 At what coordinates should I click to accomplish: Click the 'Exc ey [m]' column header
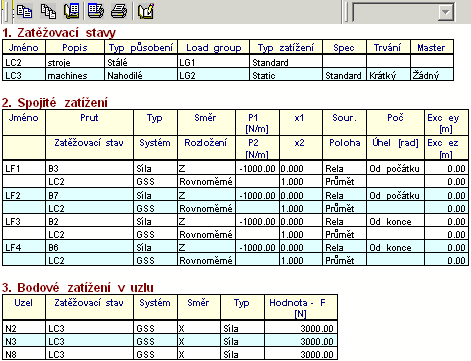[x=446, y=123]
